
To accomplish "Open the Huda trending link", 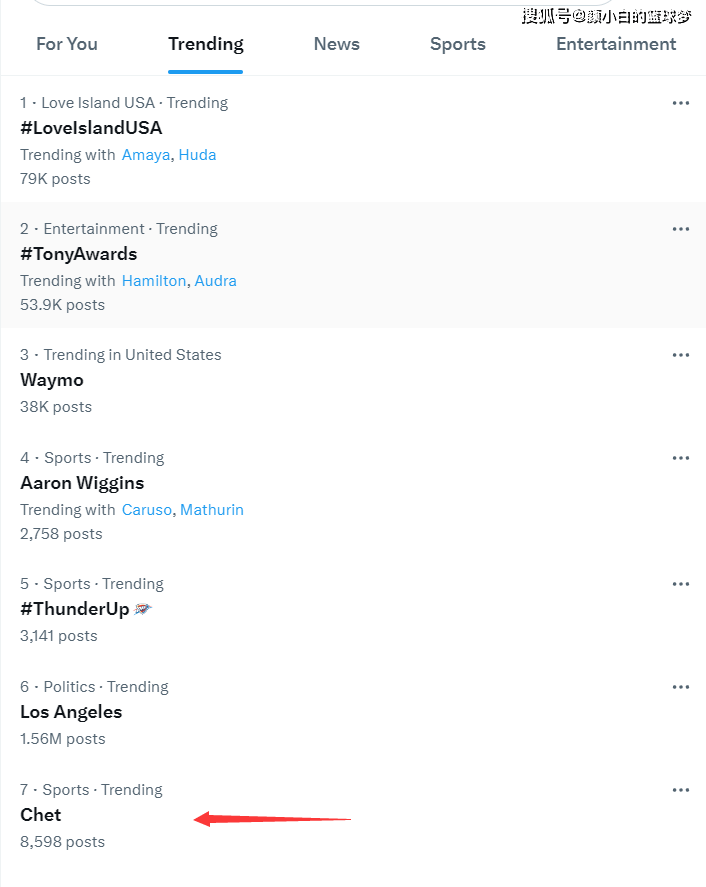I will pyautogui.click(x=197, y=155).
